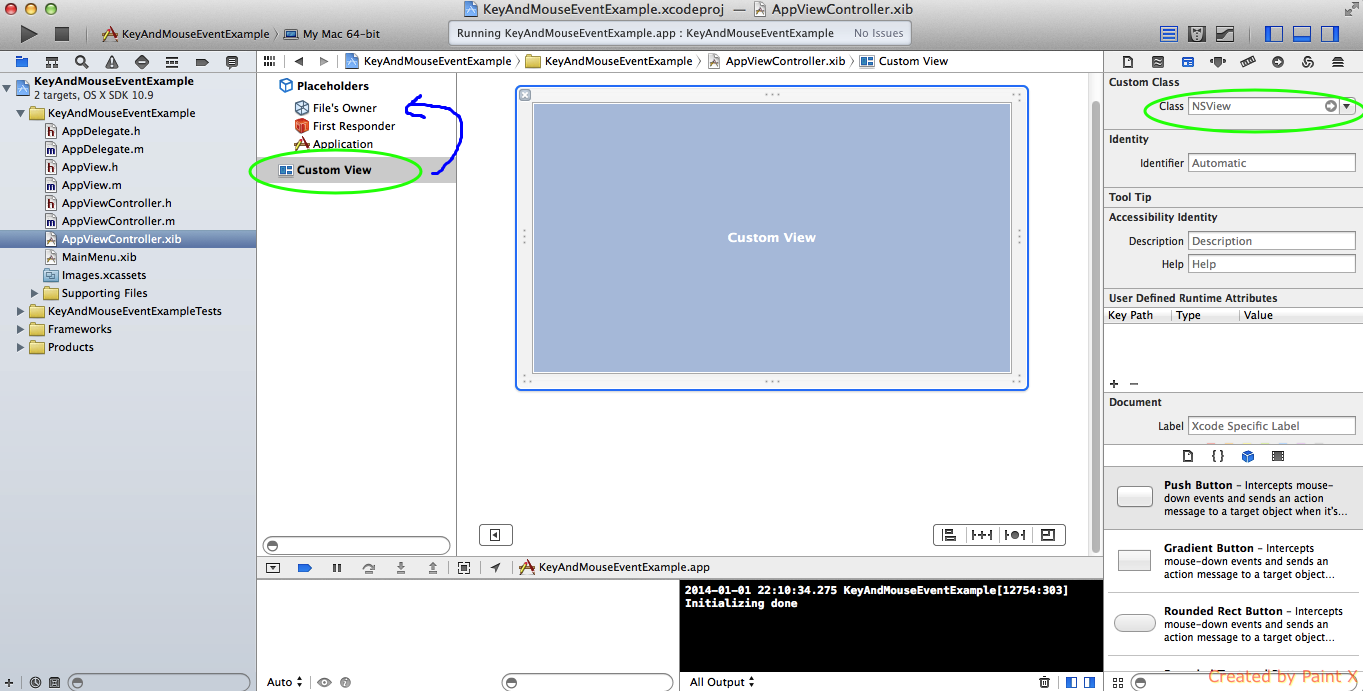Open the Bindings inspector

pyautogui.click(x=1307, y=62)
